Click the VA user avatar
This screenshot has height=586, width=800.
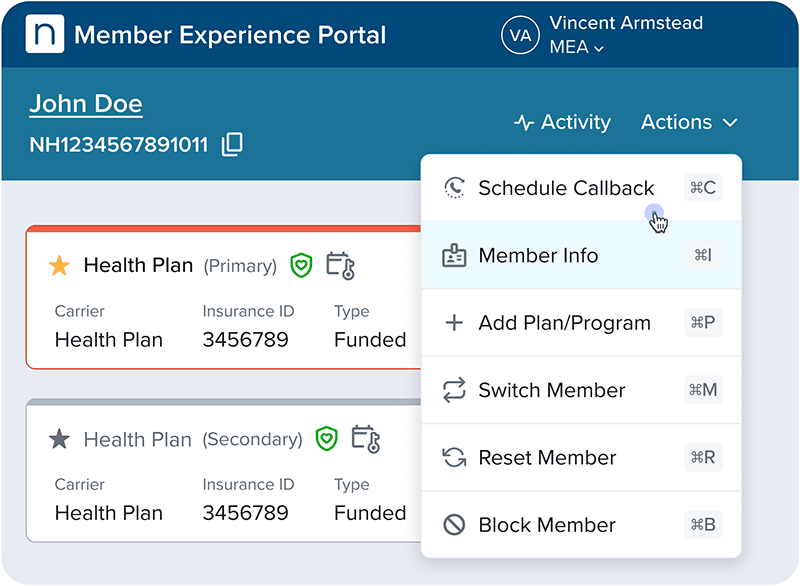[520, 35]
